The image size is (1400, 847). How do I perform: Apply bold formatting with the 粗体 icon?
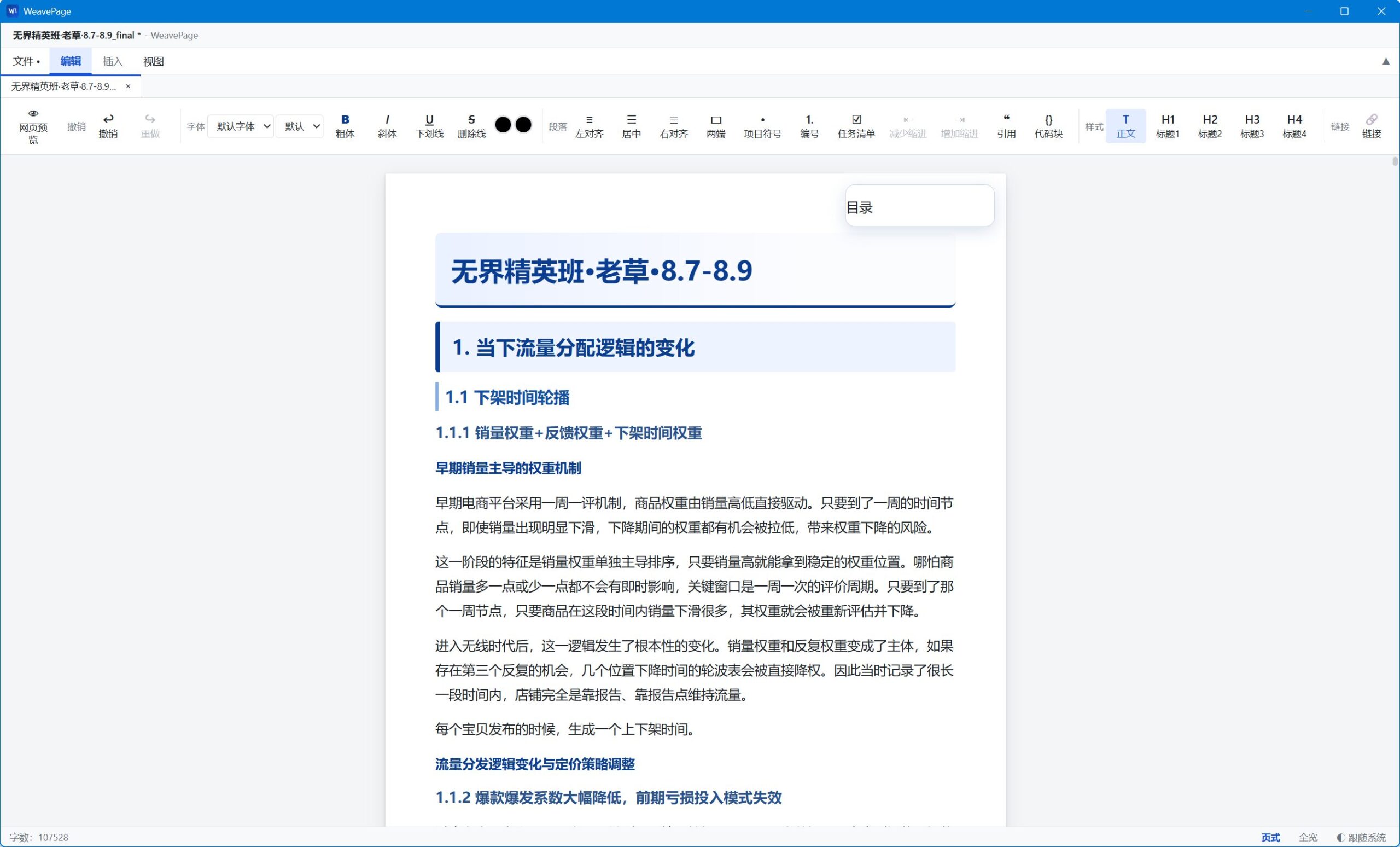click(345, 126)
